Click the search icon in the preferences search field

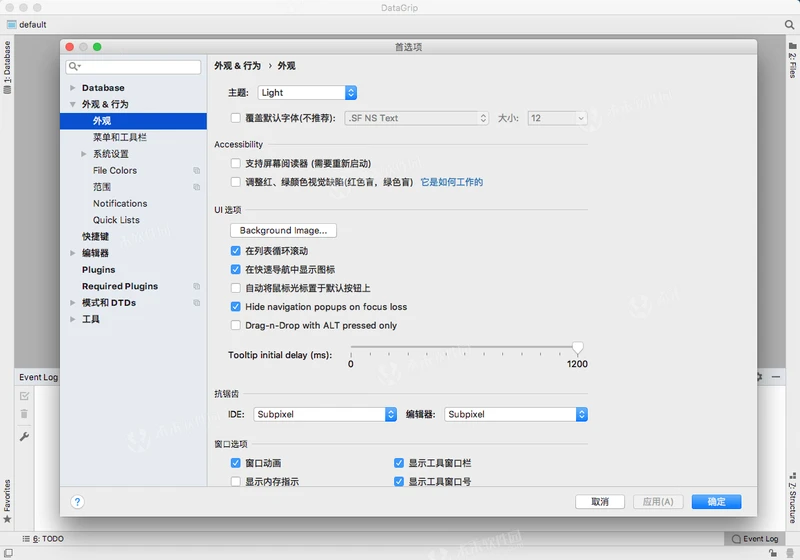point(74,66)
